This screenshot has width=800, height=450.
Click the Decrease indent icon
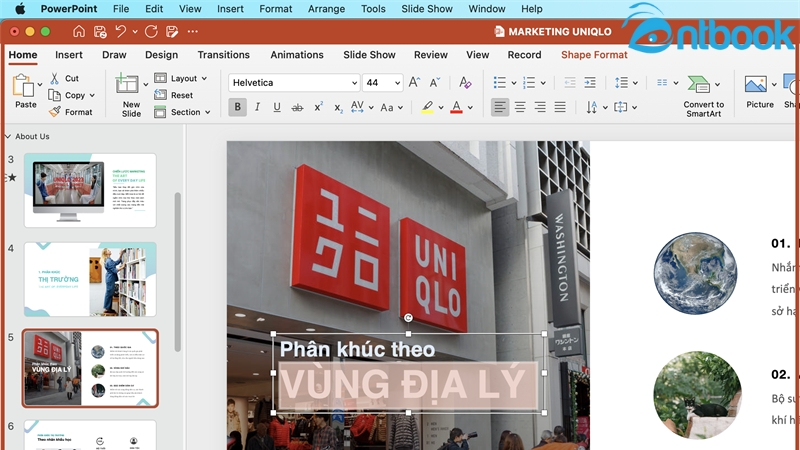569,82
